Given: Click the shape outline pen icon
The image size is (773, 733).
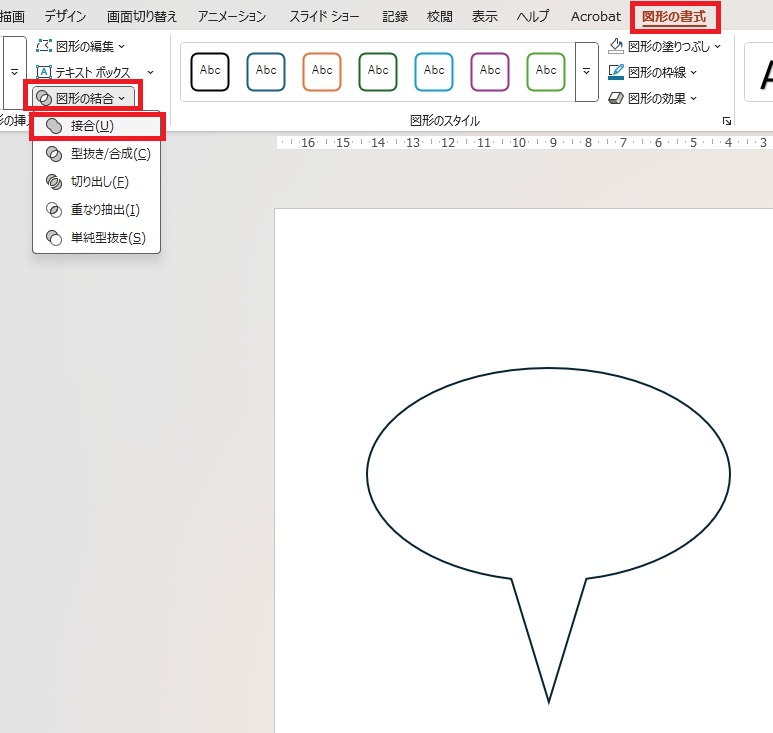Looking at the screenshot, I should [616, 72].
